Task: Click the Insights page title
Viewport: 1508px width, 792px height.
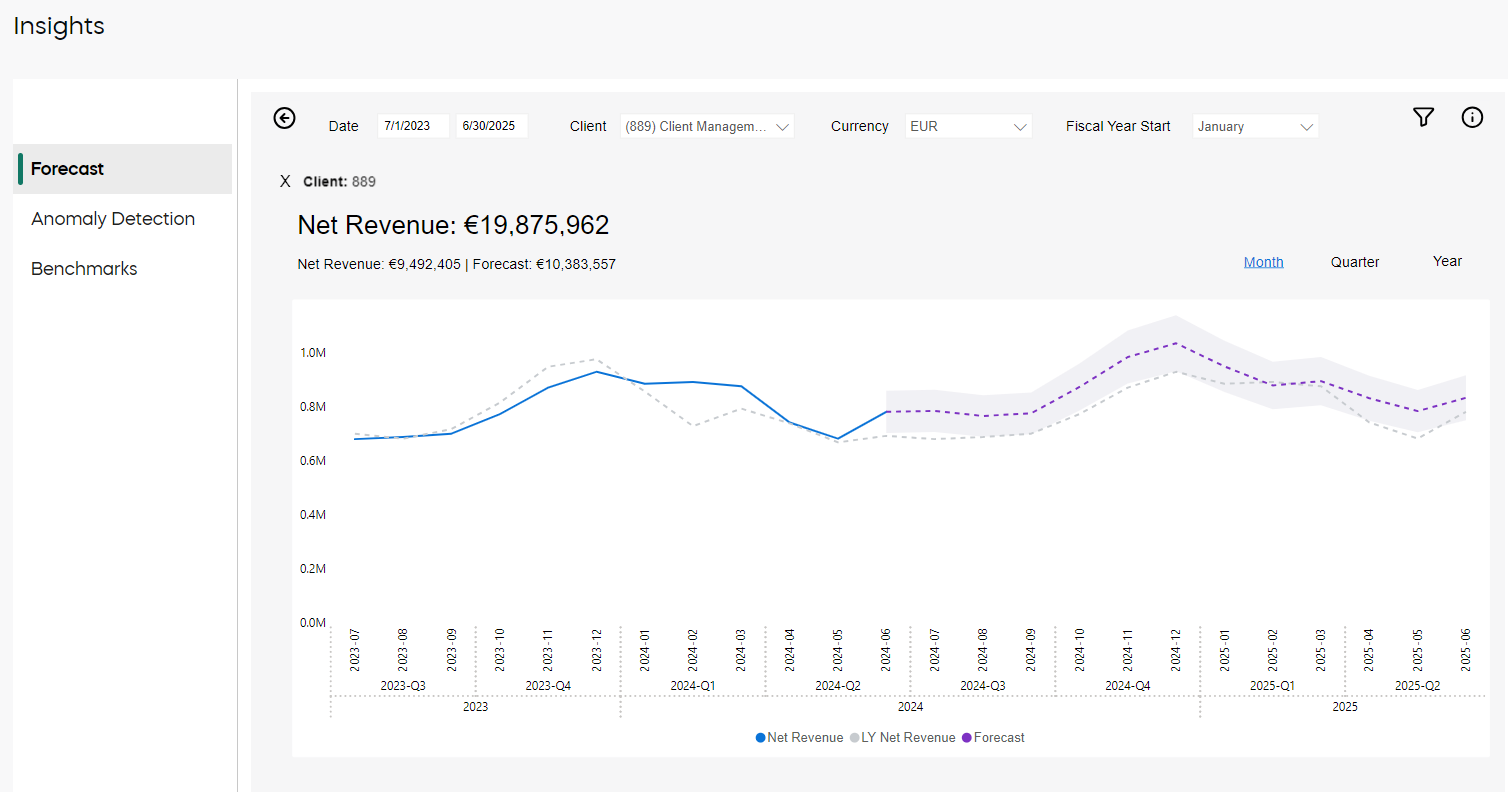Action: 59,26
